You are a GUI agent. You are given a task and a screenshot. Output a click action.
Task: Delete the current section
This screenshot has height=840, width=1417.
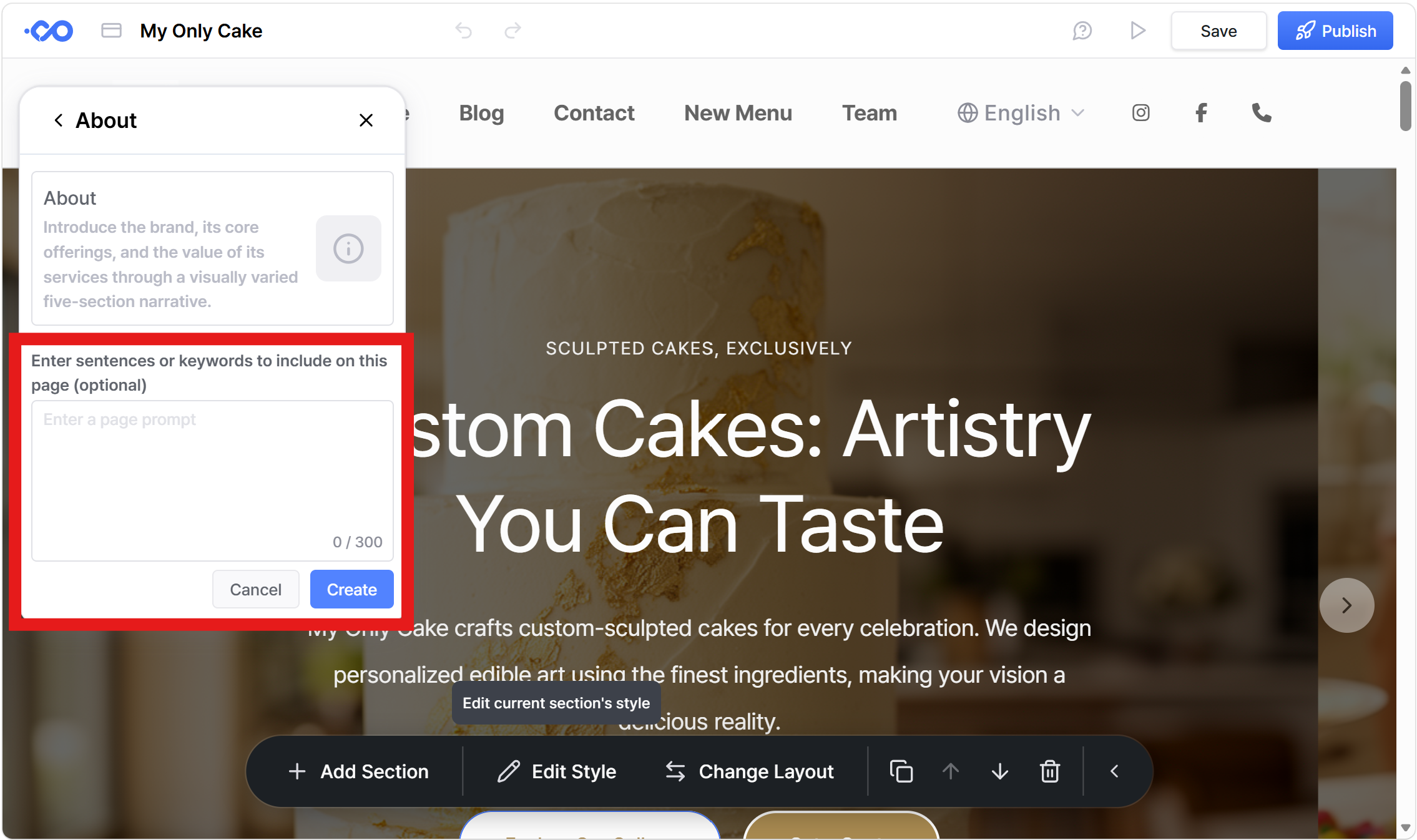[1050, 771]
